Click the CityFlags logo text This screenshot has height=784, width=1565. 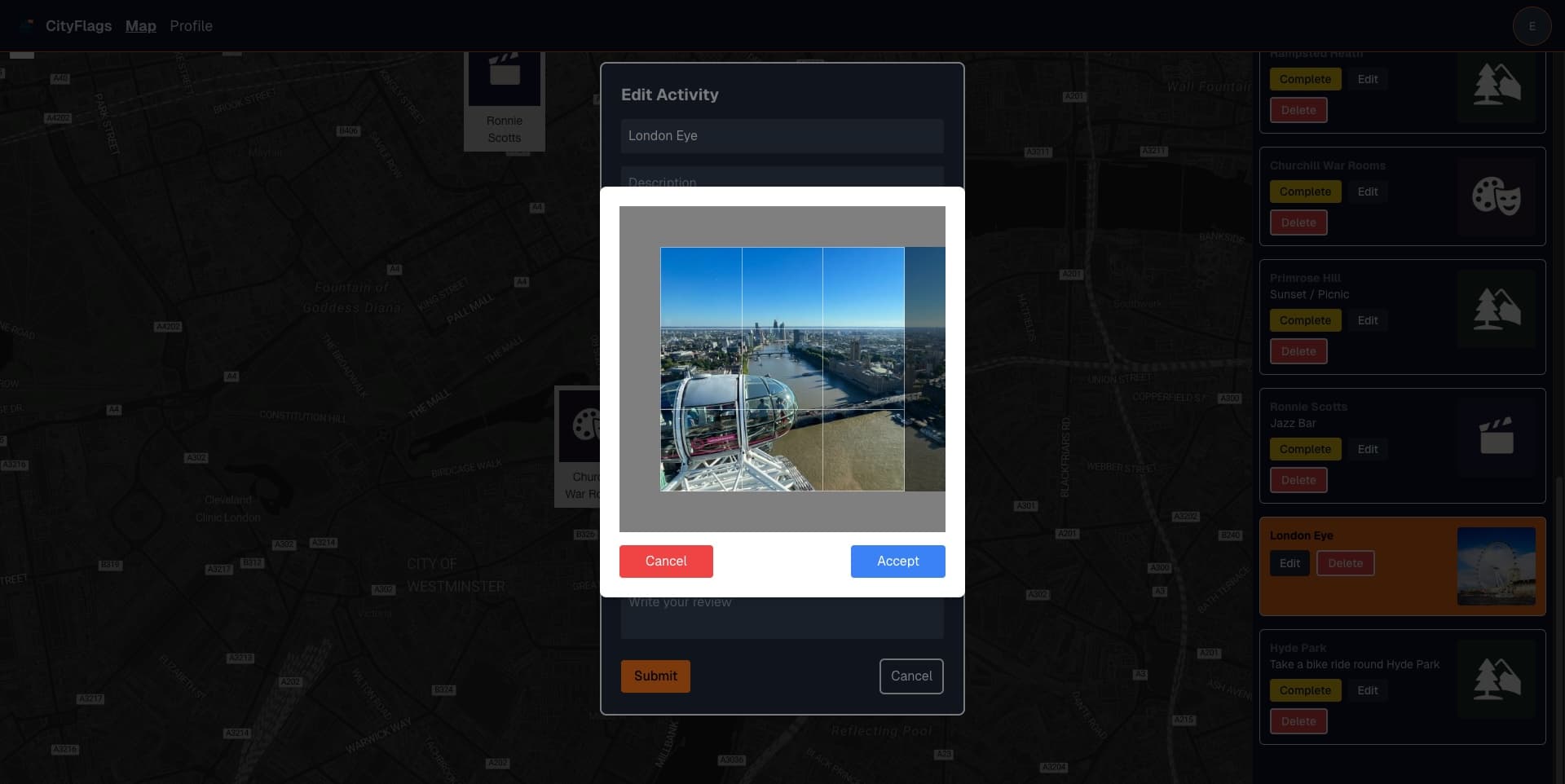click(78, 26)
